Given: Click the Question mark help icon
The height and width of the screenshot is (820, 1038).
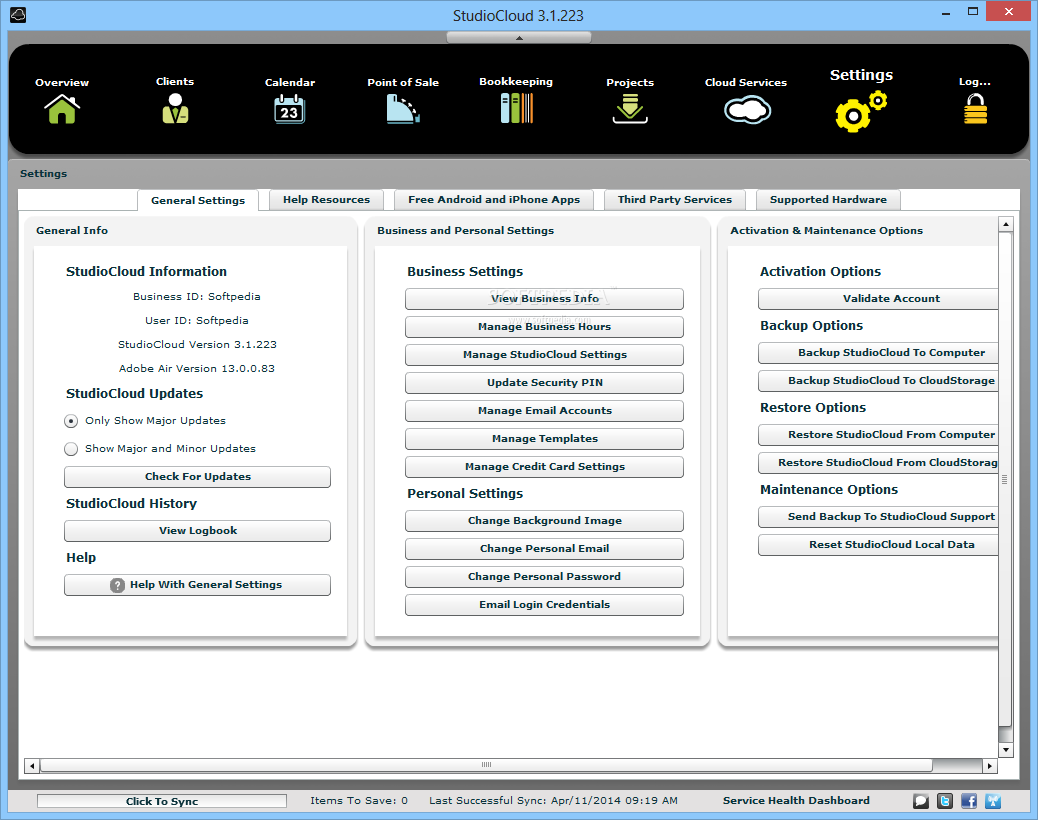Looking at the screenshot, I should click(117, 585).
